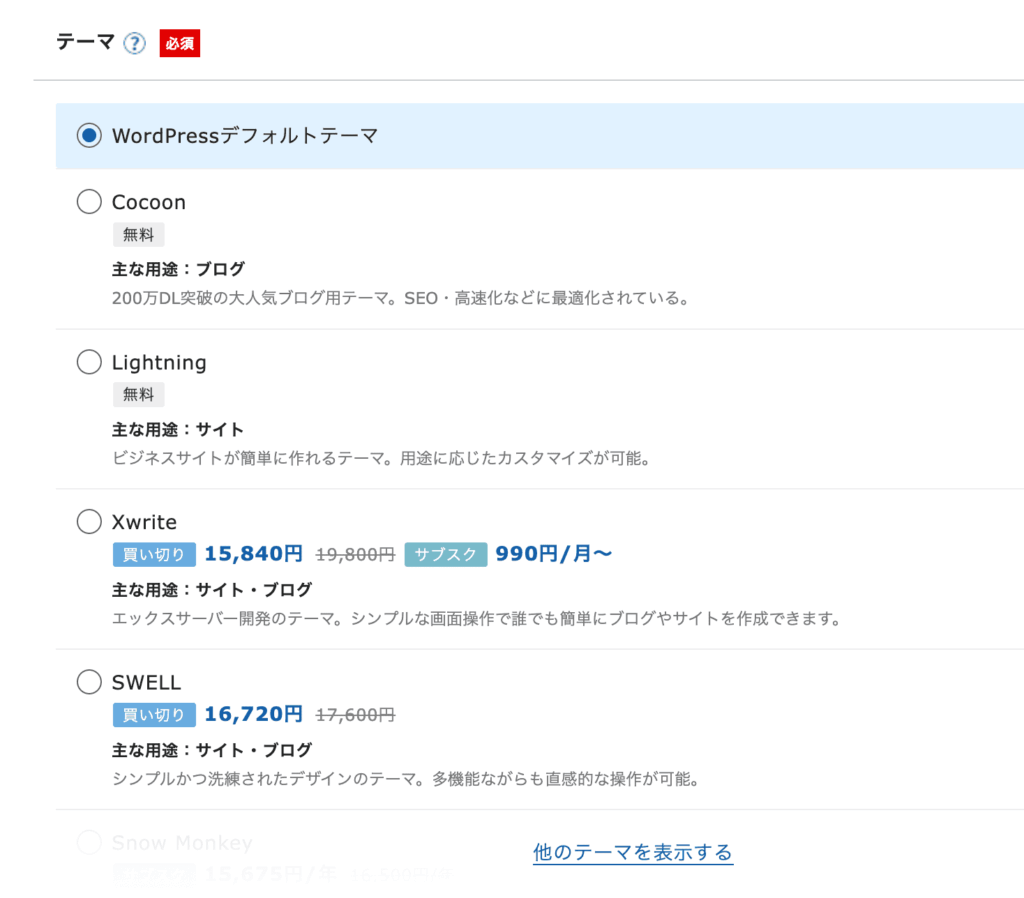Screen dimensions: 1024x898
Task: Click the 買い切り badge under Xwrite
Action: [x=154, y=554]
